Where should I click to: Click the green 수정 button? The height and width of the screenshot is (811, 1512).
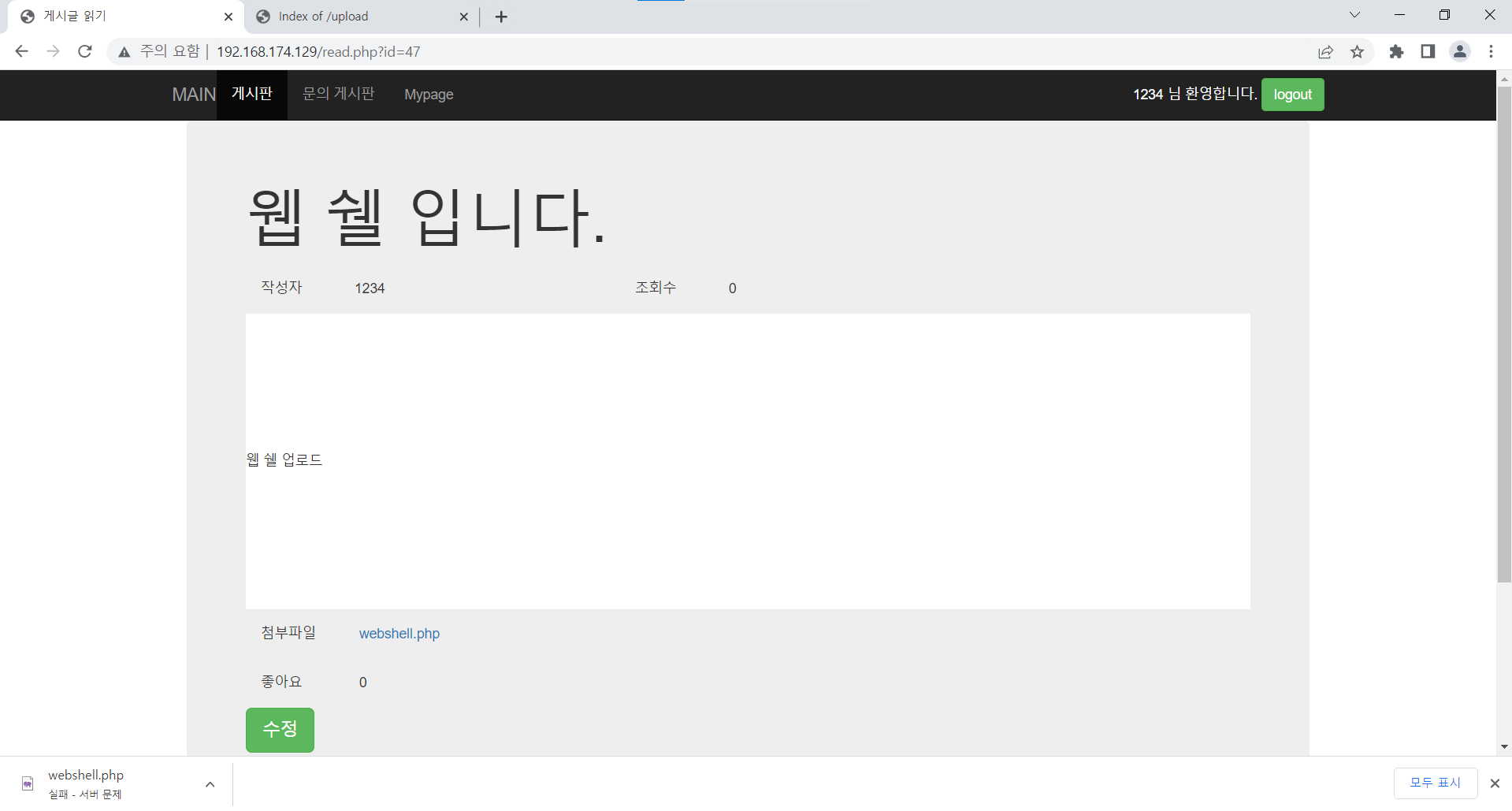[280, 730]
